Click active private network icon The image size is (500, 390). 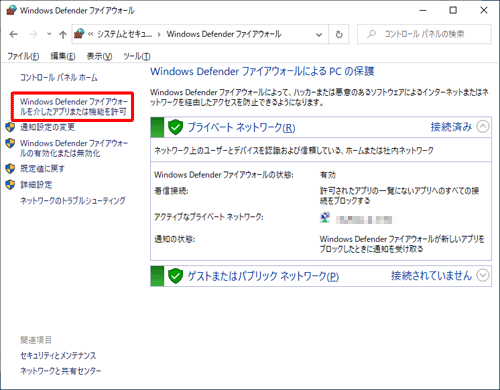pos(325,218)
